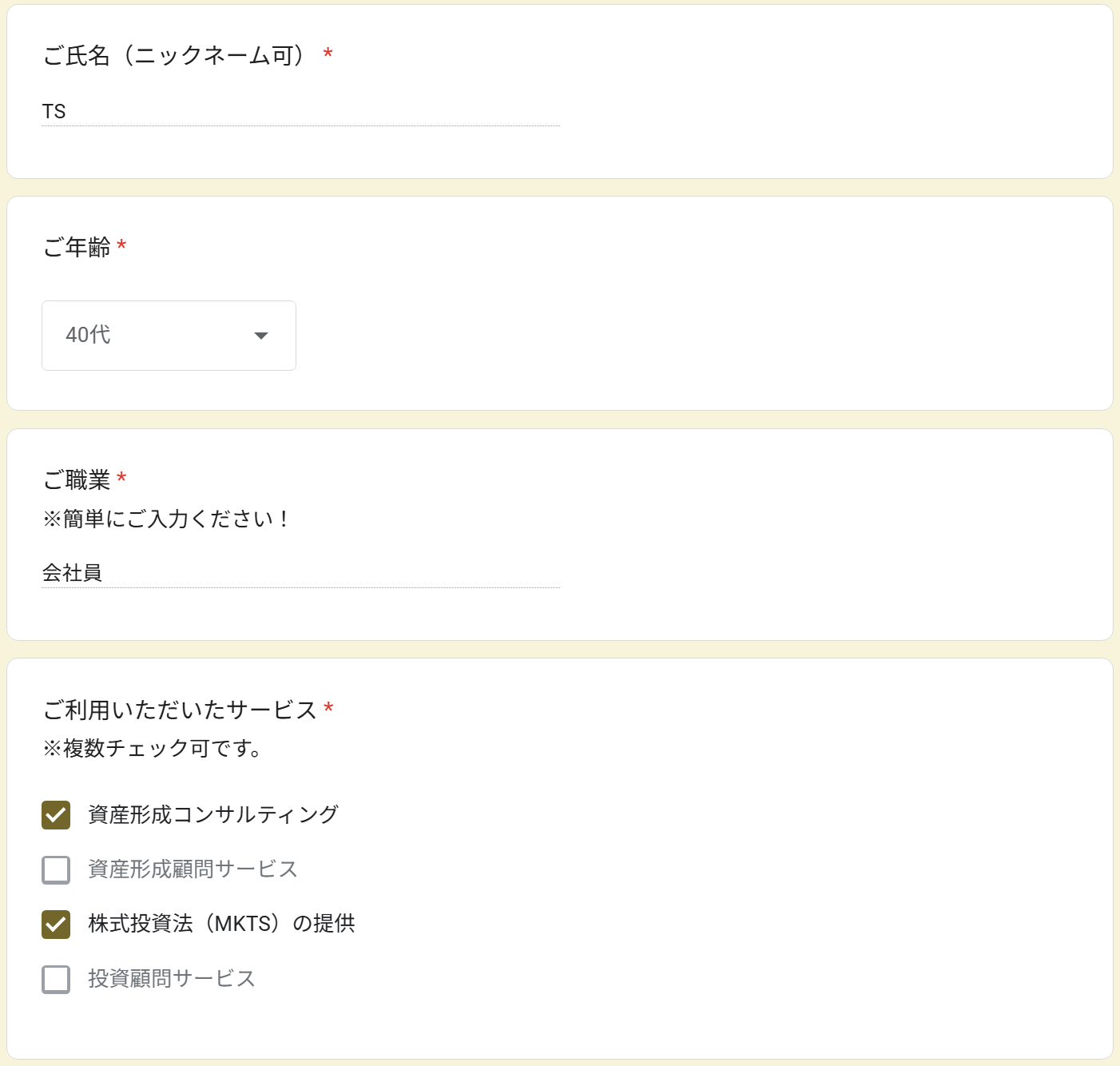Choose the 投資顧問サービス label text
Screen dimensions: 1120x1066
172,979
